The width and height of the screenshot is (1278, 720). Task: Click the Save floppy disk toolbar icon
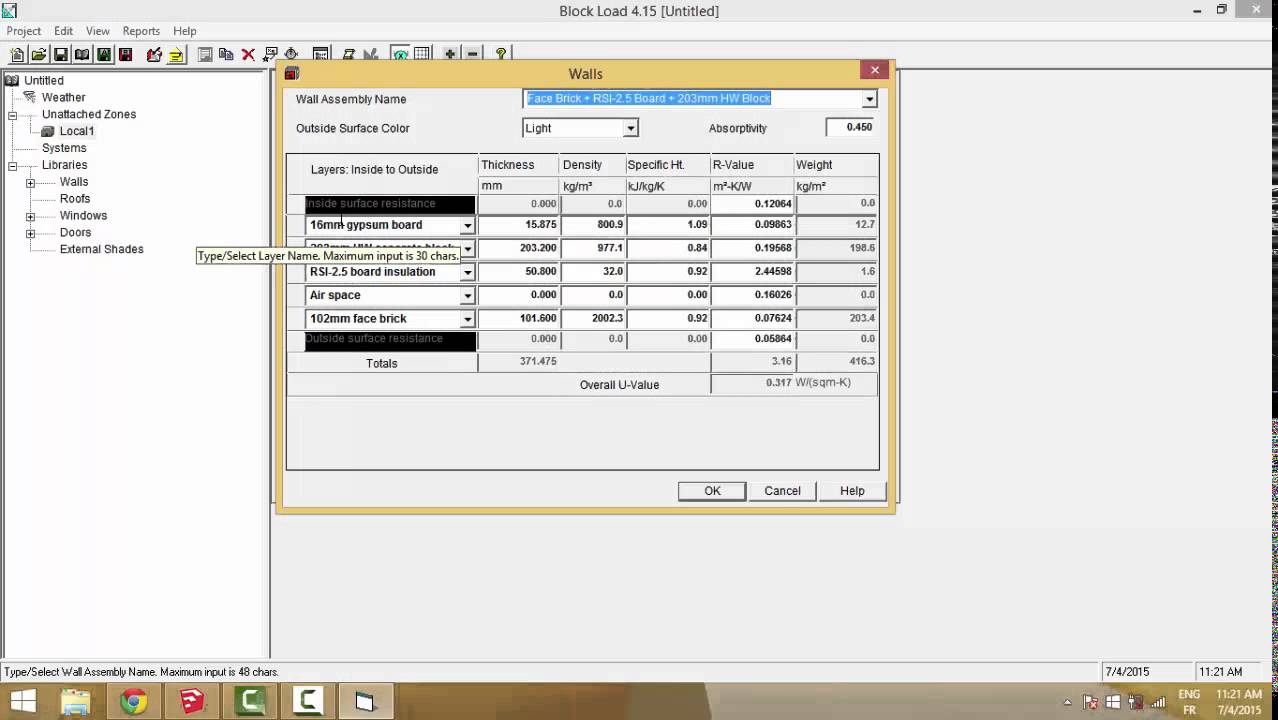pyautogui.click(x=61, y=55)
